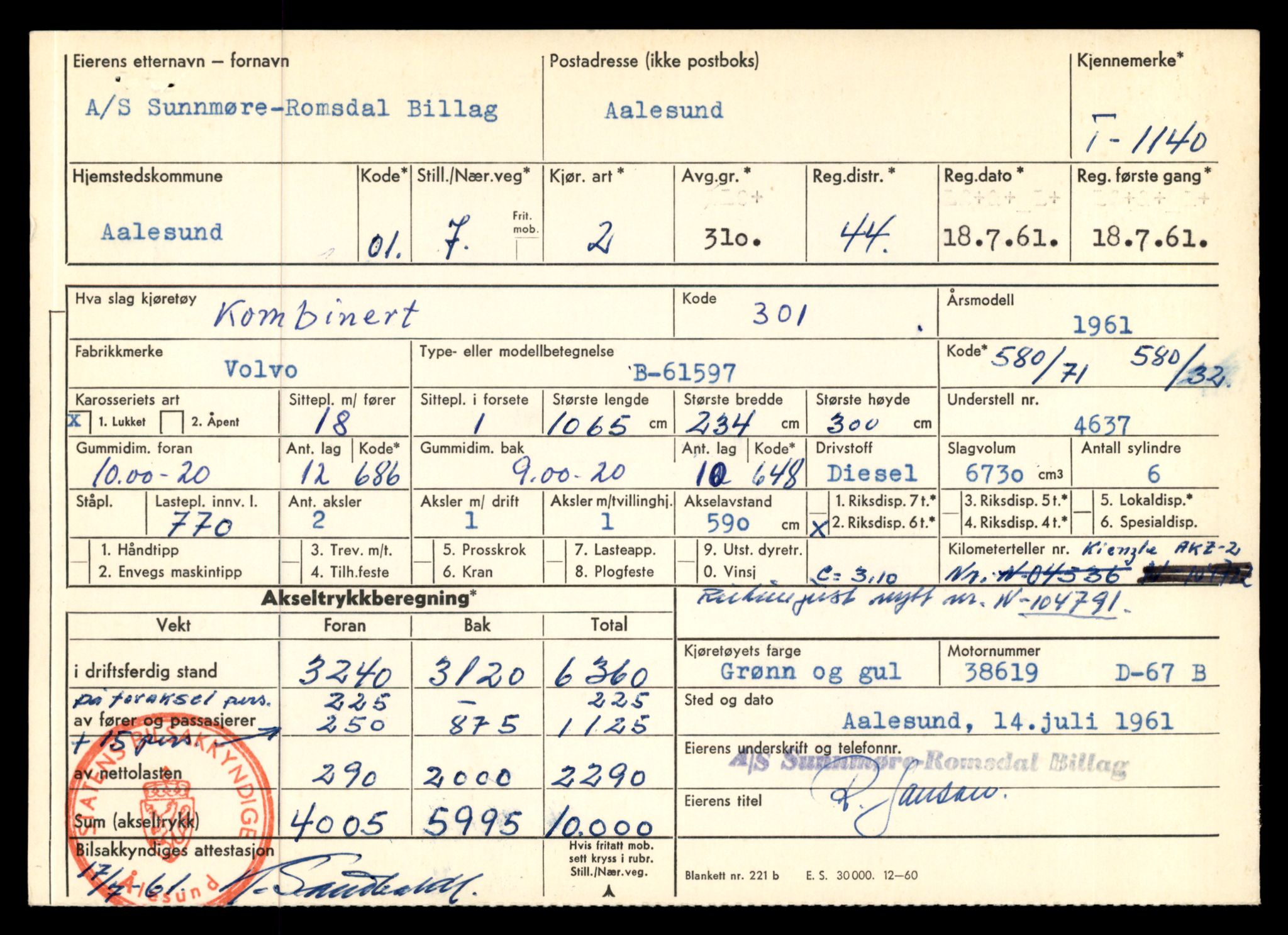The width and height of the screenshot is (1288, 935).
Task: Click Understell nr. value '4637'
Action: (x=1101, y=426)
